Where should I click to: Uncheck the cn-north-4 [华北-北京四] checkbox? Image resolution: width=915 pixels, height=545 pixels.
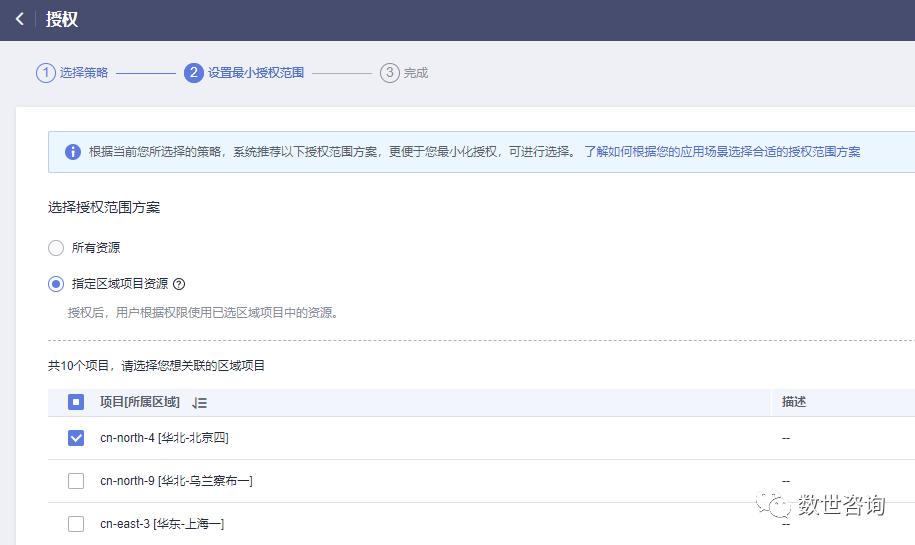(76, 438)
